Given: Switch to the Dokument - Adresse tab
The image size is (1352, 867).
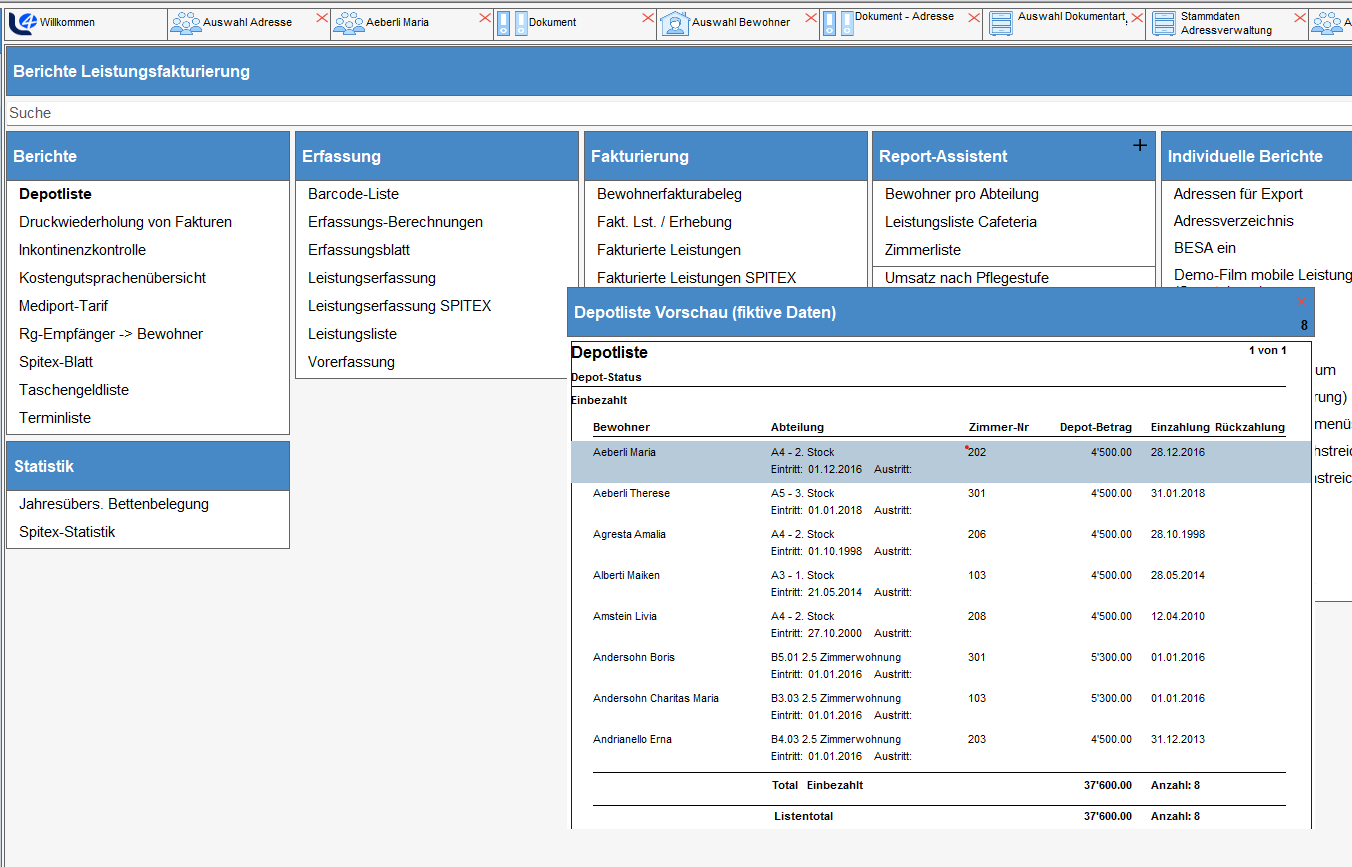Looking at the screenshot, I should [903, 17].
